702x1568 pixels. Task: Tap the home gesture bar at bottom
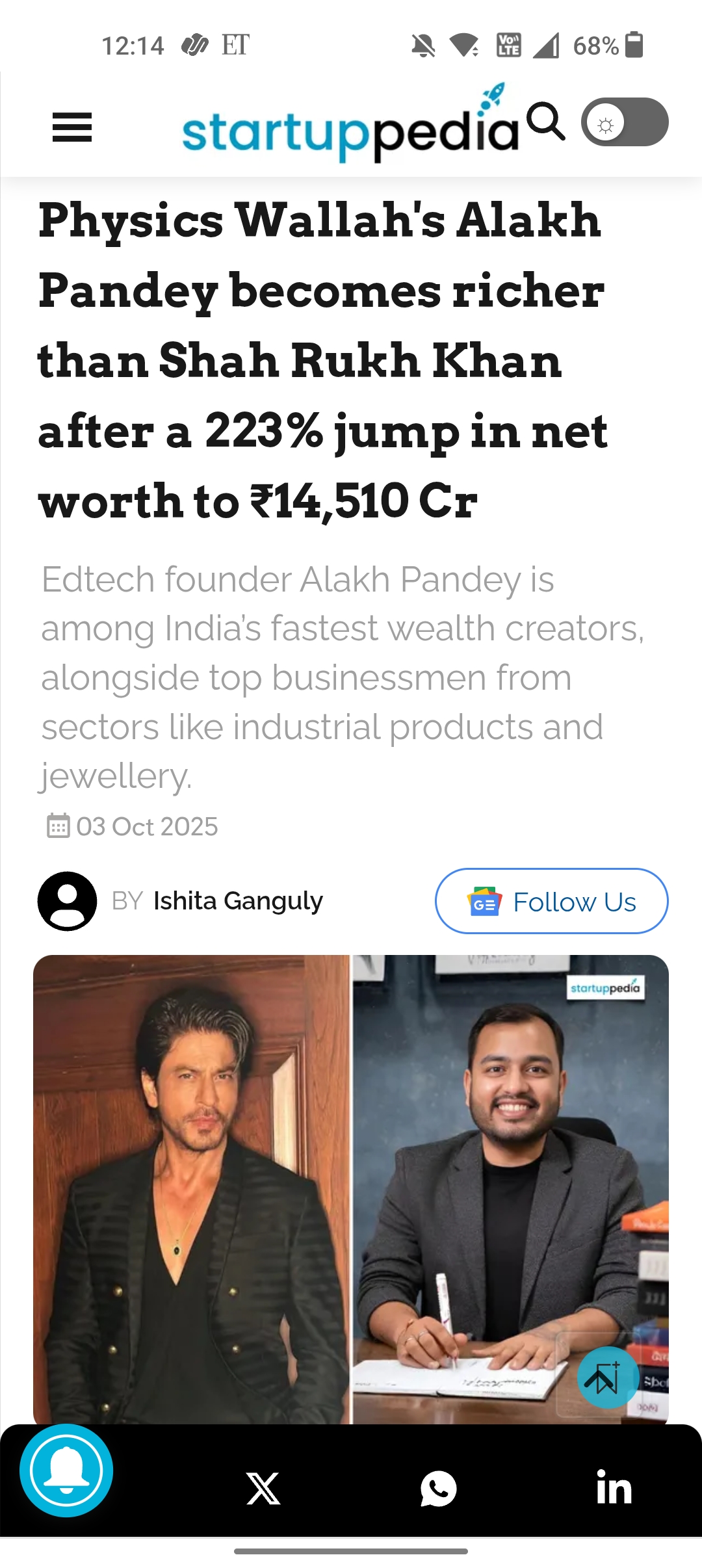tap(351, 1551)
